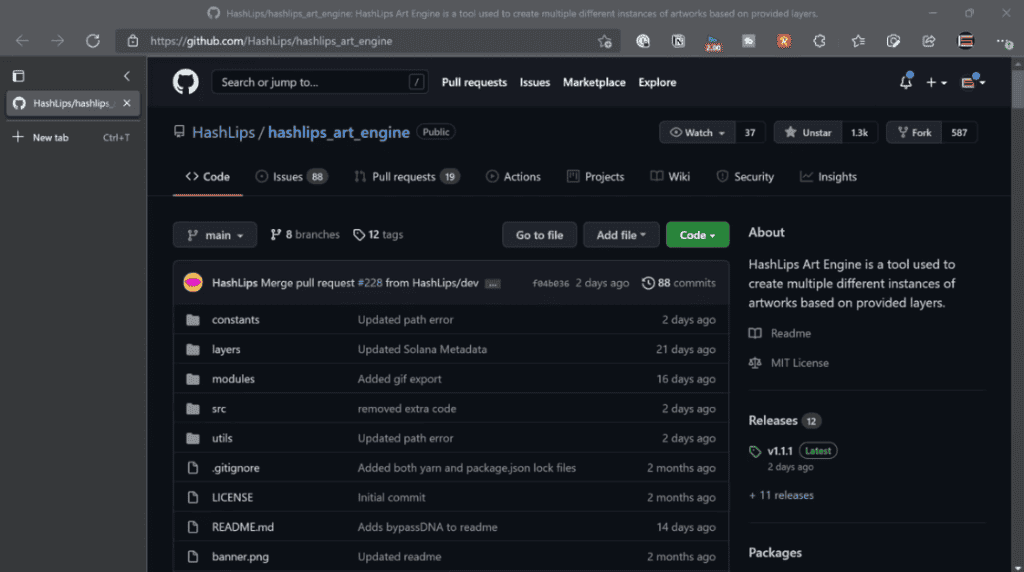Open banner.png file
The height and width of the screenshot is (572, 1024).
point(240,556)
